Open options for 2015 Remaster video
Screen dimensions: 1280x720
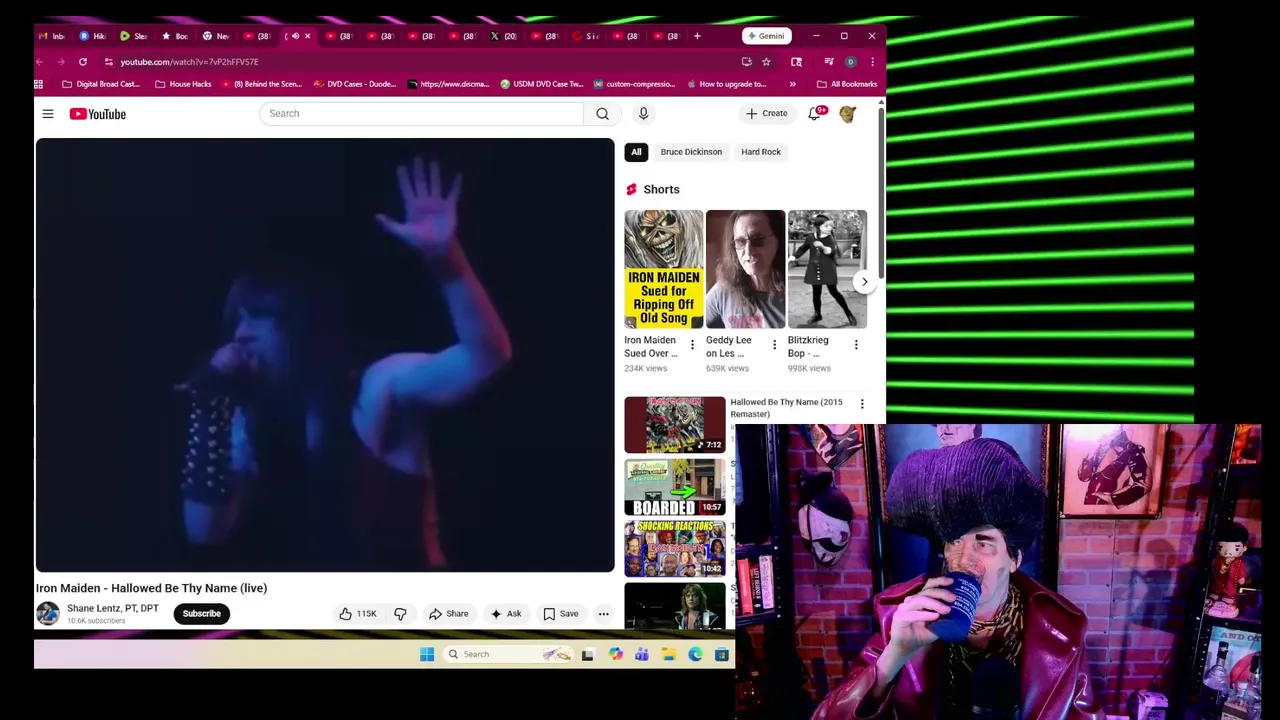862,404
